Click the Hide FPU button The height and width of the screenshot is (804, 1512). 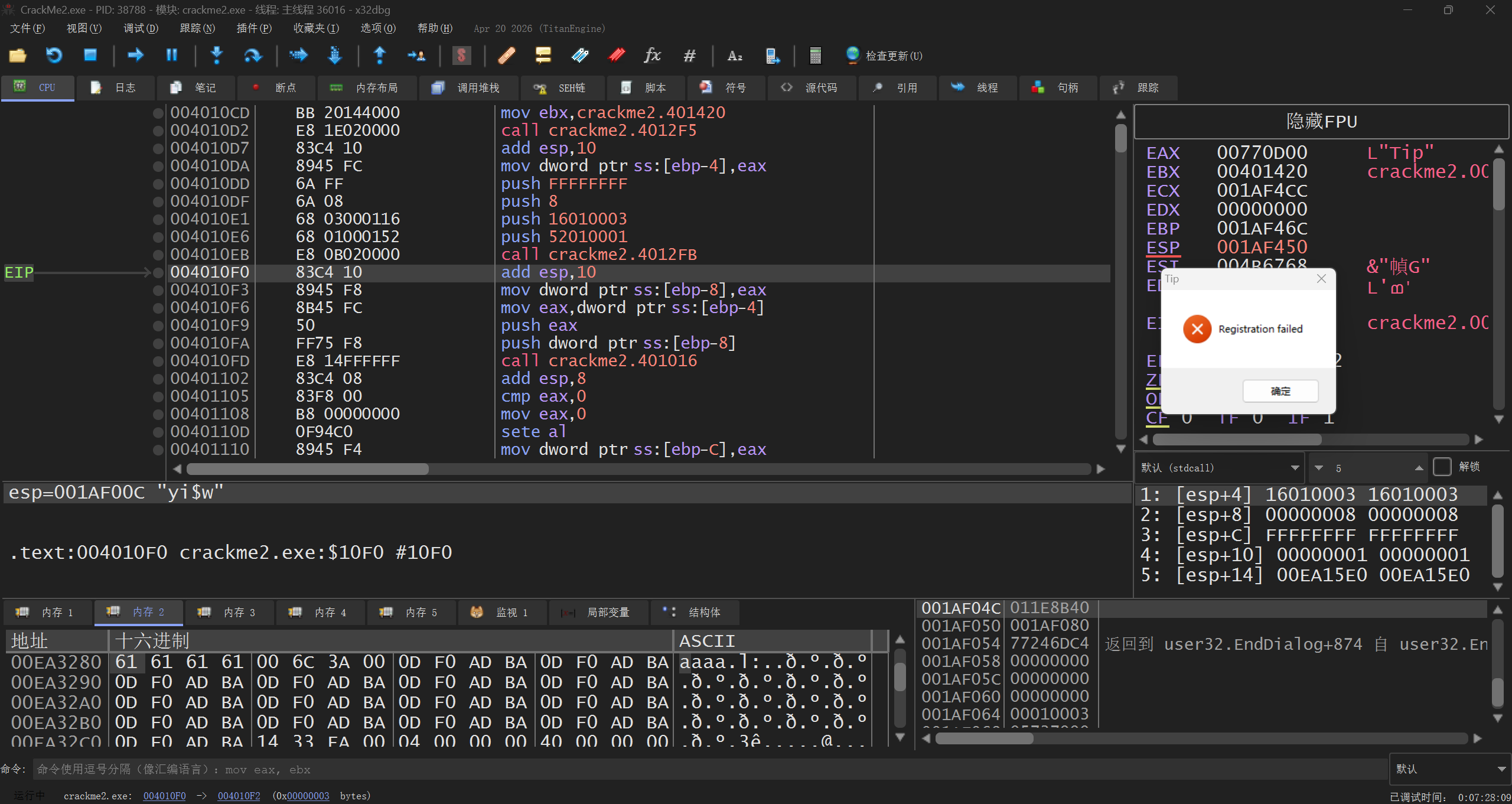click(x=1321, y=122)
